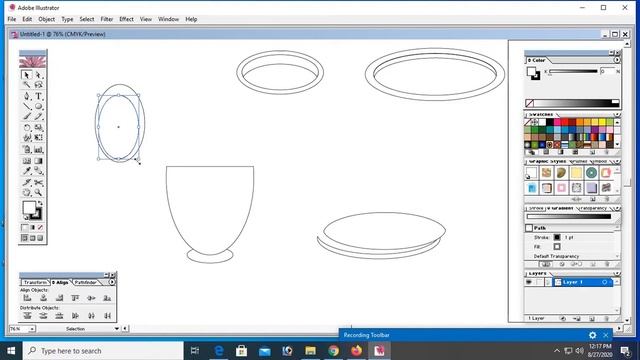Image resolution: width=640 pixels, height=360 pixels.
Task: Set toolbox paint mode to None
Action: click(40, 227)
